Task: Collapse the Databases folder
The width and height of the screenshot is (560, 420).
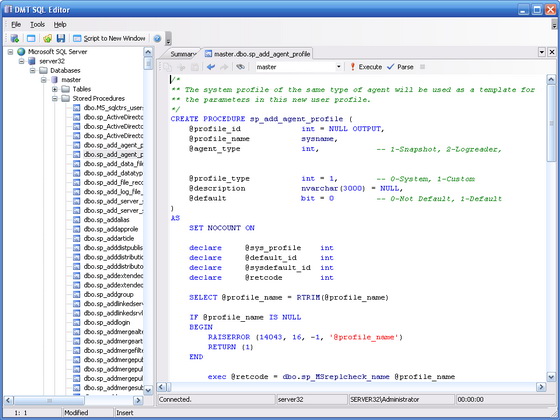Action: point(33,70)
